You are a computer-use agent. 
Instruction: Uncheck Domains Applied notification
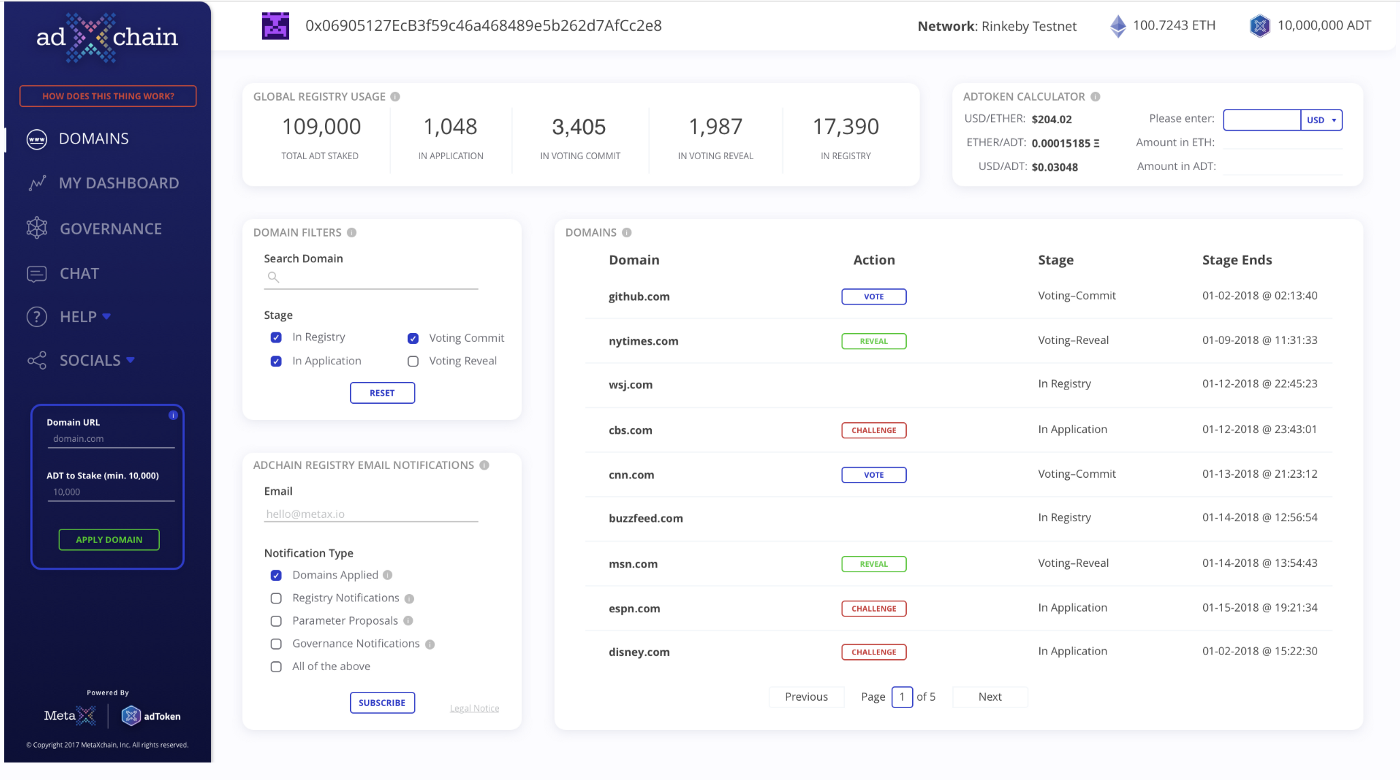click(276, 575)
